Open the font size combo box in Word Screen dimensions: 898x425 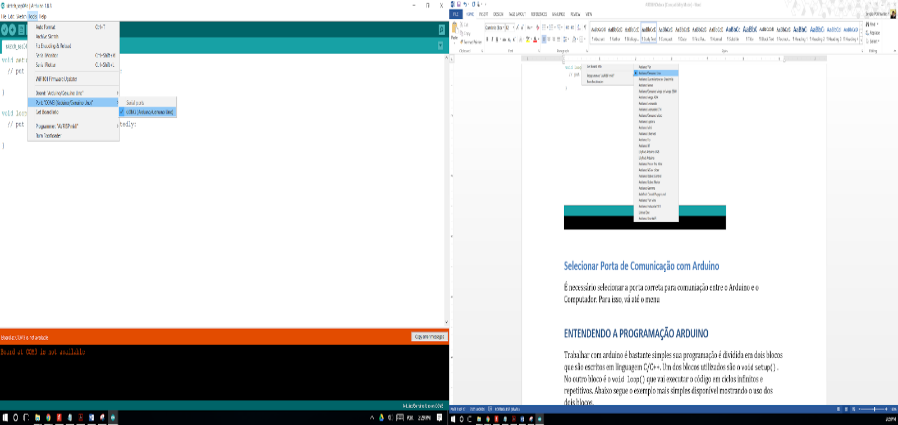coord(510,27)
